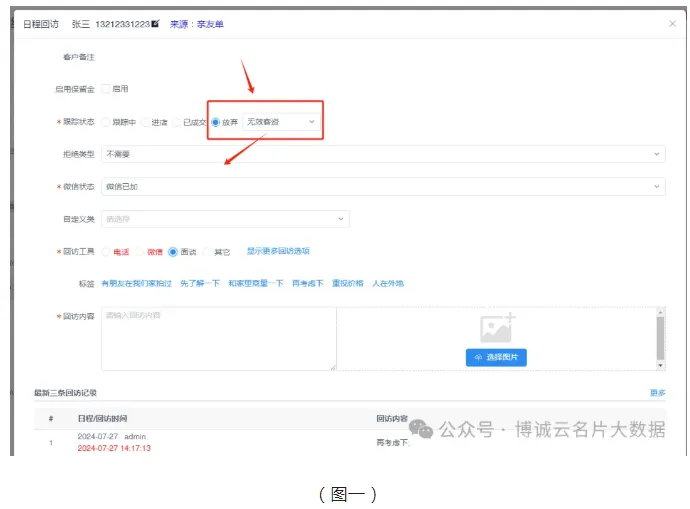Expand the 自定义类 select box
Viewport: 690px width, 509px height.
pyautogui.click(x=225, y=219)
